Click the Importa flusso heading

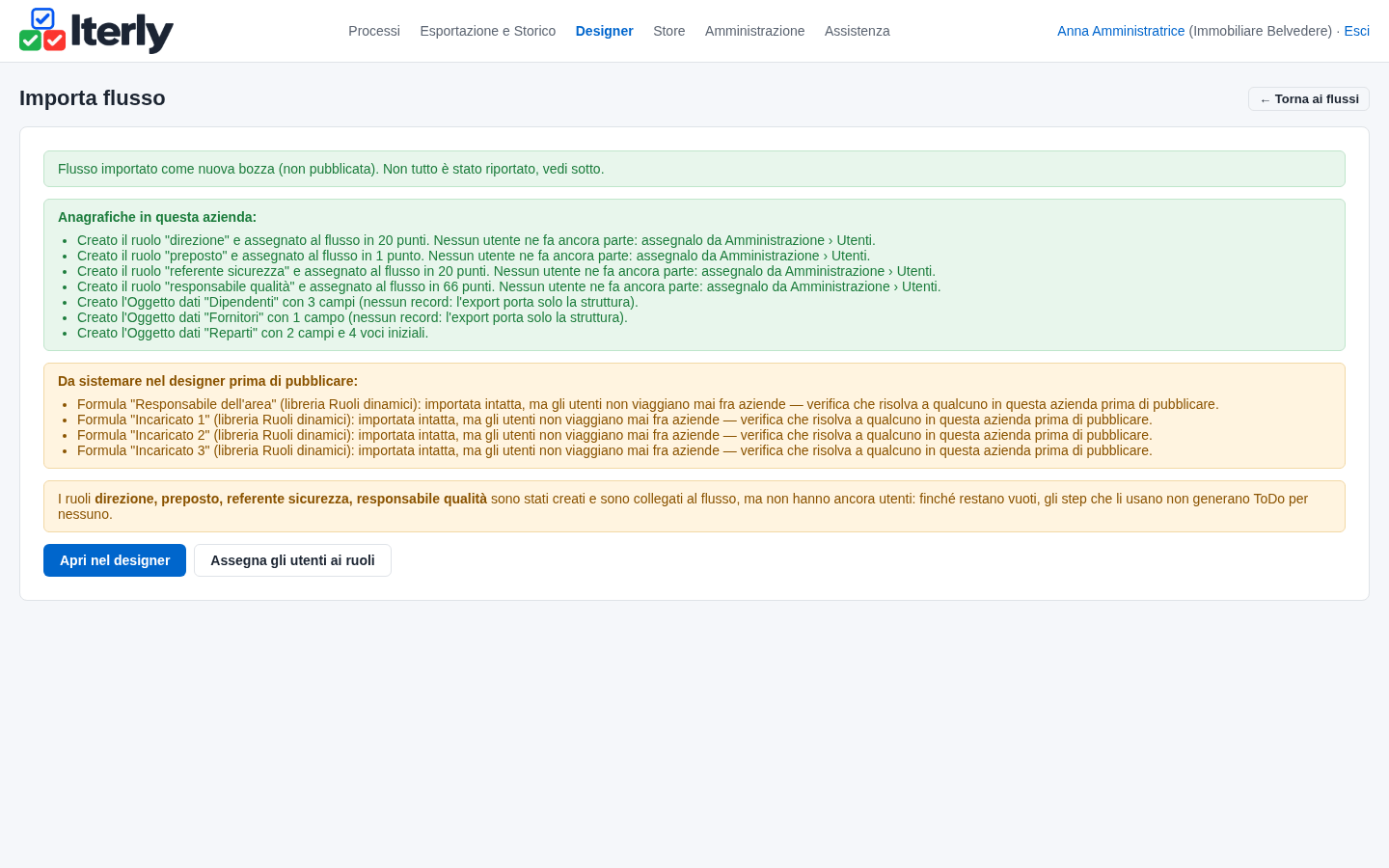[93, 98]
